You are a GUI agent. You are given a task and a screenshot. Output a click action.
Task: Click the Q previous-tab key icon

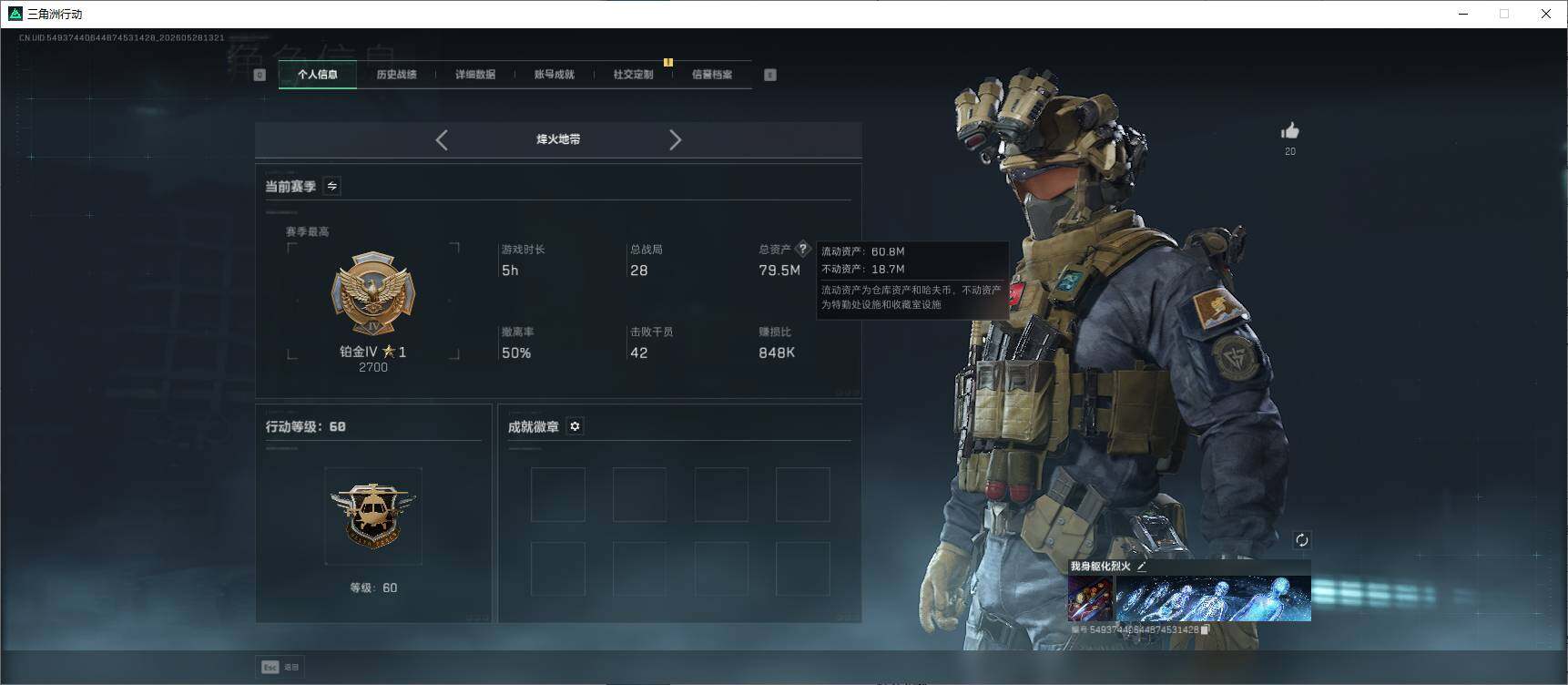[260, 75]
